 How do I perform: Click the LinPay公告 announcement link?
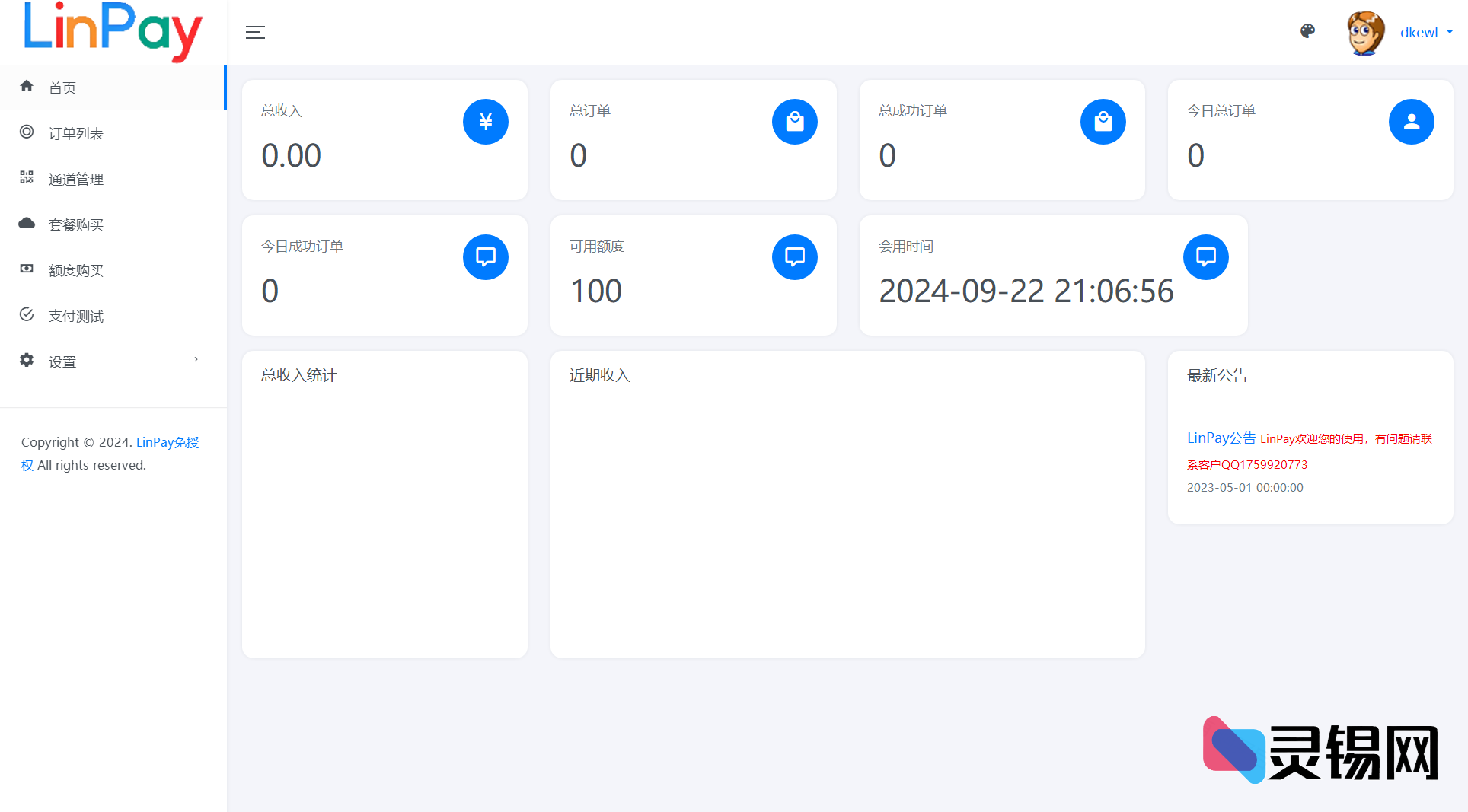[x=1221, y=438]
